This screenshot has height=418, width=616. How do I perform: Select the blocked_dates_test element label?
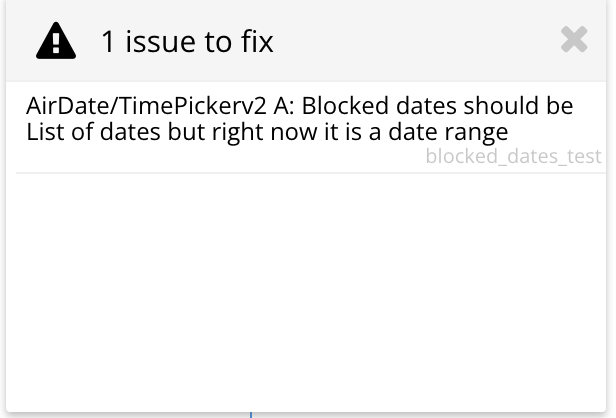pyautogui.click(x=513, y=156)
